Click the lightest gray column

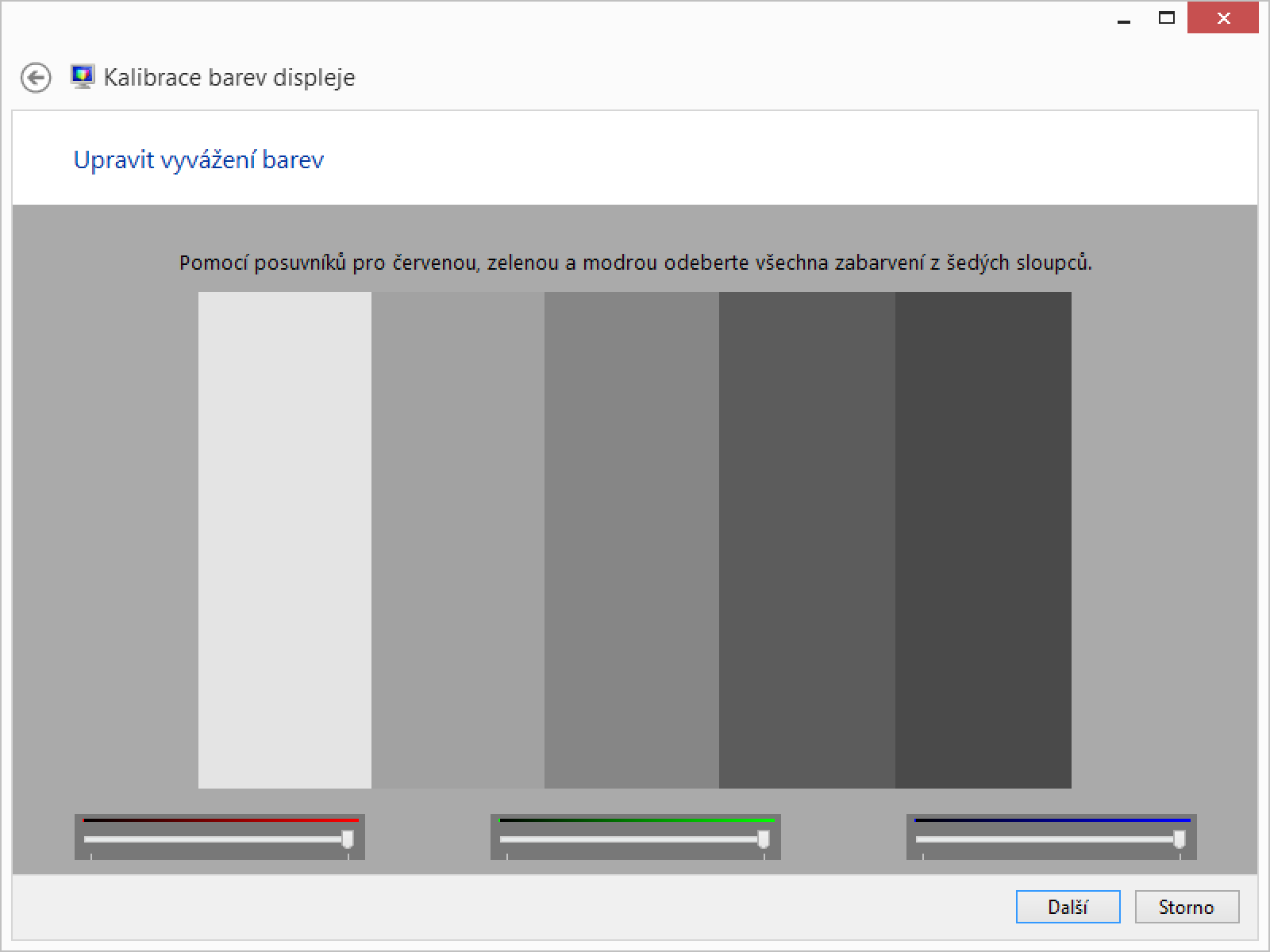[x=285, y=540]
